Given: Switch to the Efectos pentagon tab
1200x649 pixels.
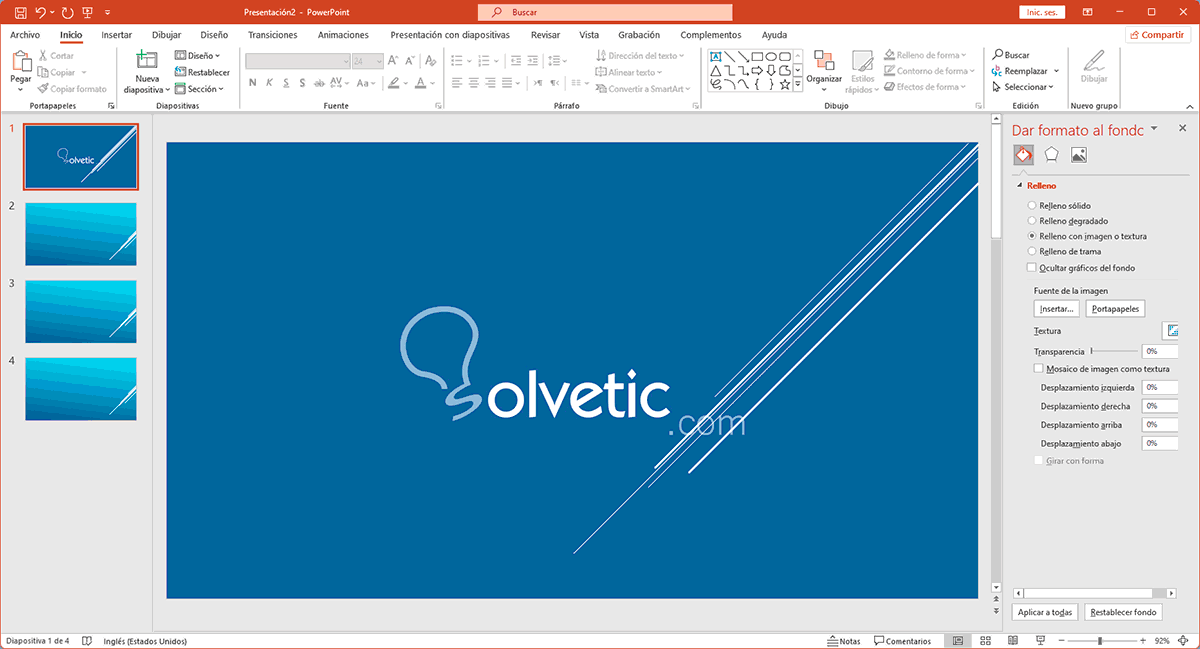Looking at the screenshot, I should [x=1051, y=155].
